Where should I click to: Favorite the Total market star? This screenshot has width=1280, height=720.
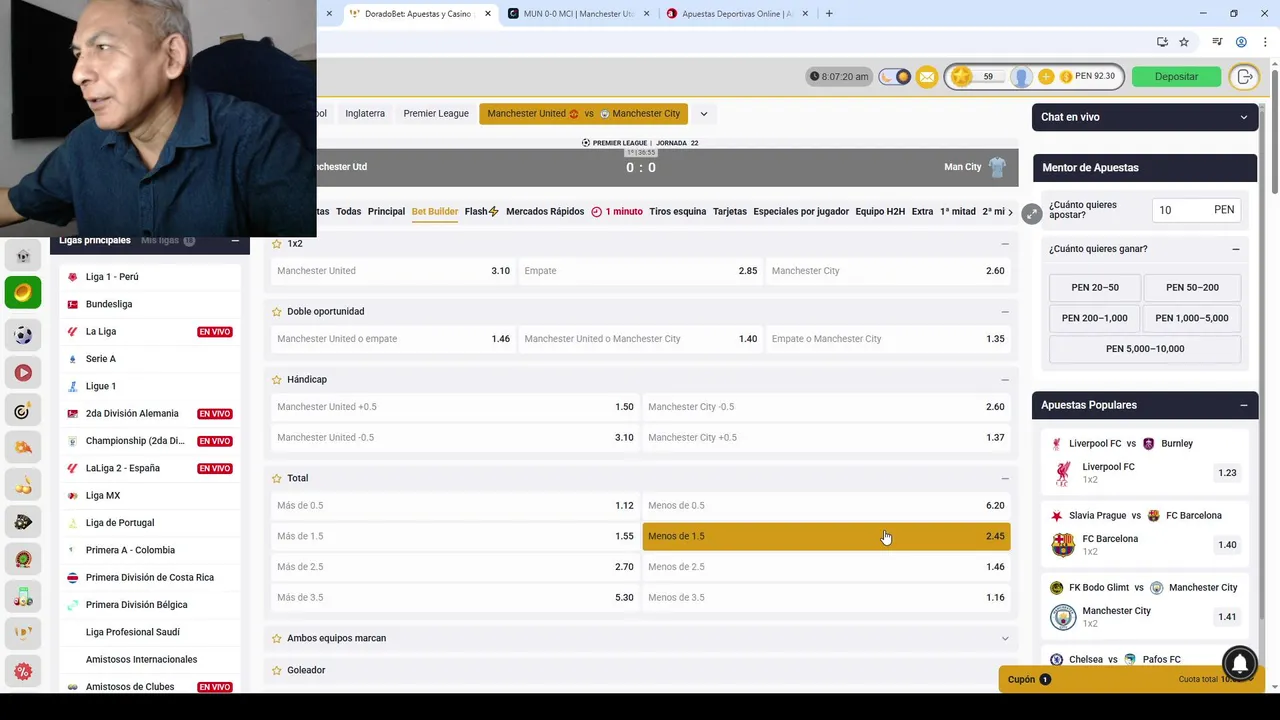[277, 479]
